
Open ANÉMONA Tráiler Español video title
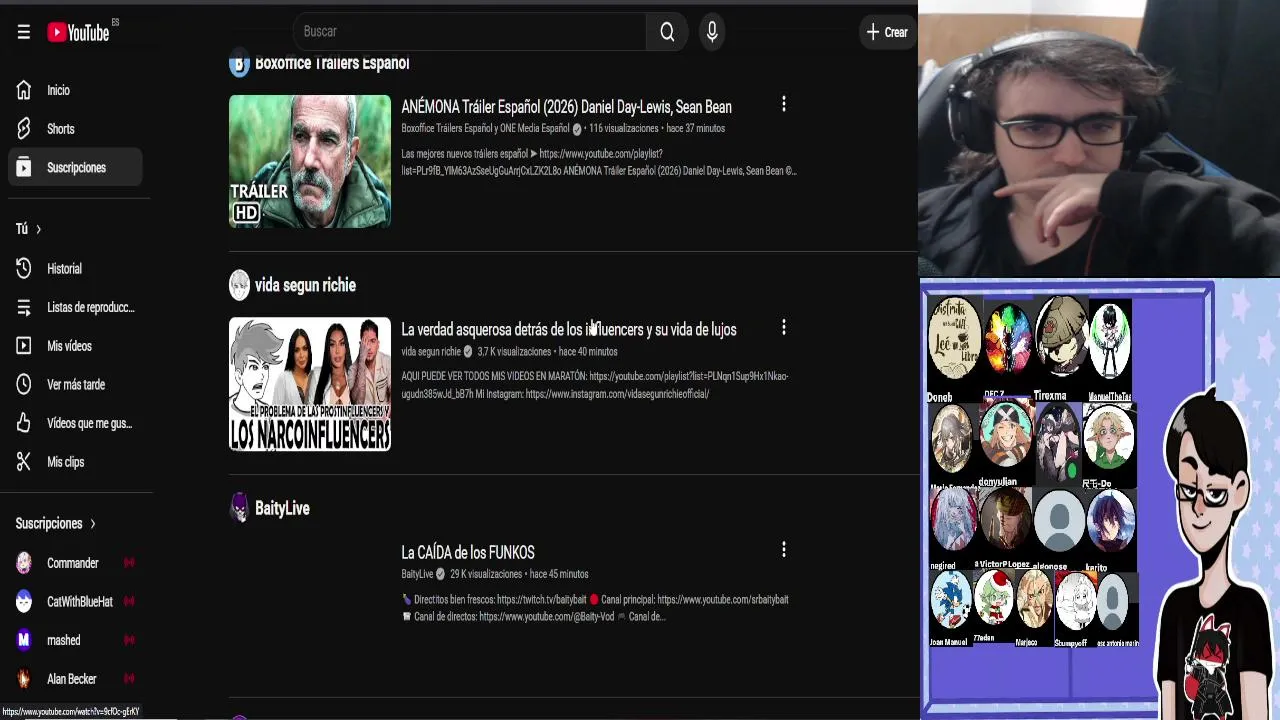click(x=566, y=107)
